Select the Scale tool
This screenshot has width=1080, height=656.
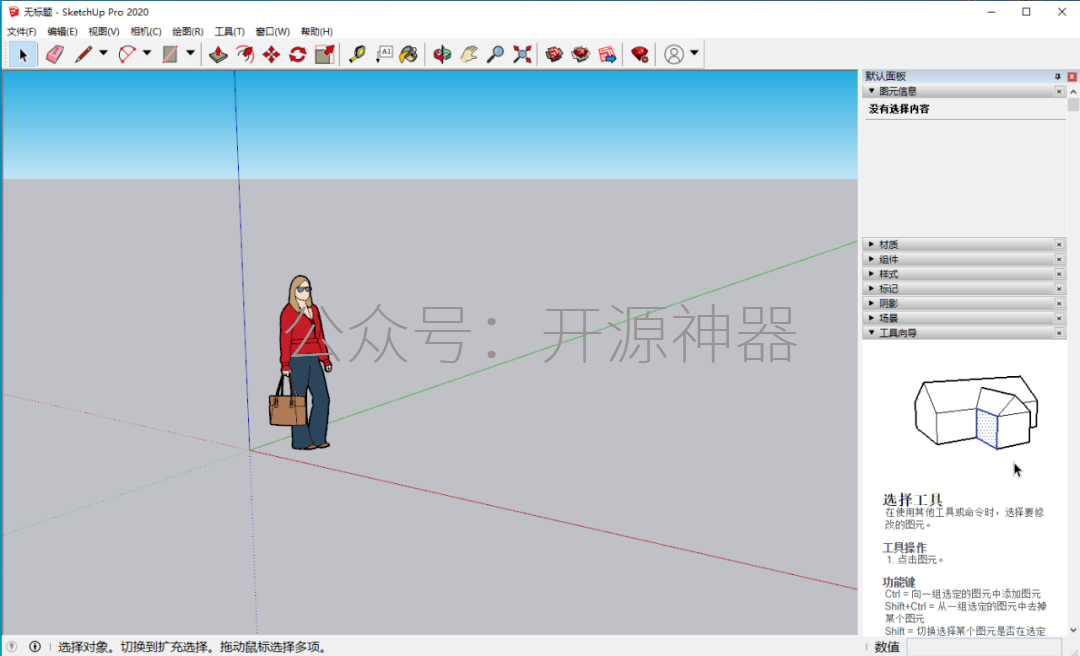click(324, 54)
